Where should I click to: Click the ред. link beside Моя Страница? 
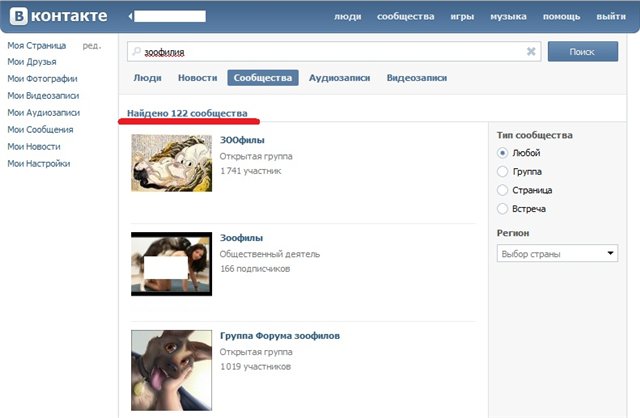[x=91, y=46]
